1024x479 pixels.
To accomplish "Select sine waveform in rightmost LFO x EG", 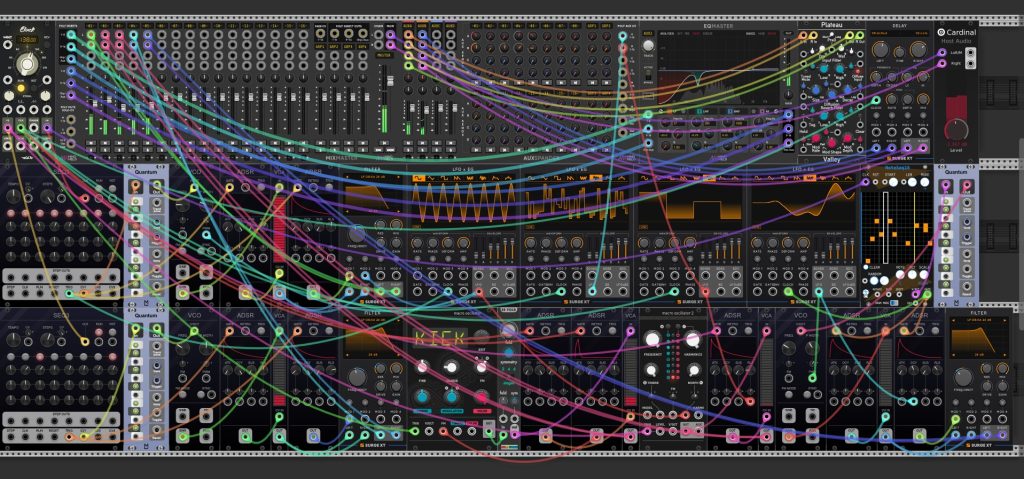I will point(759,178).
